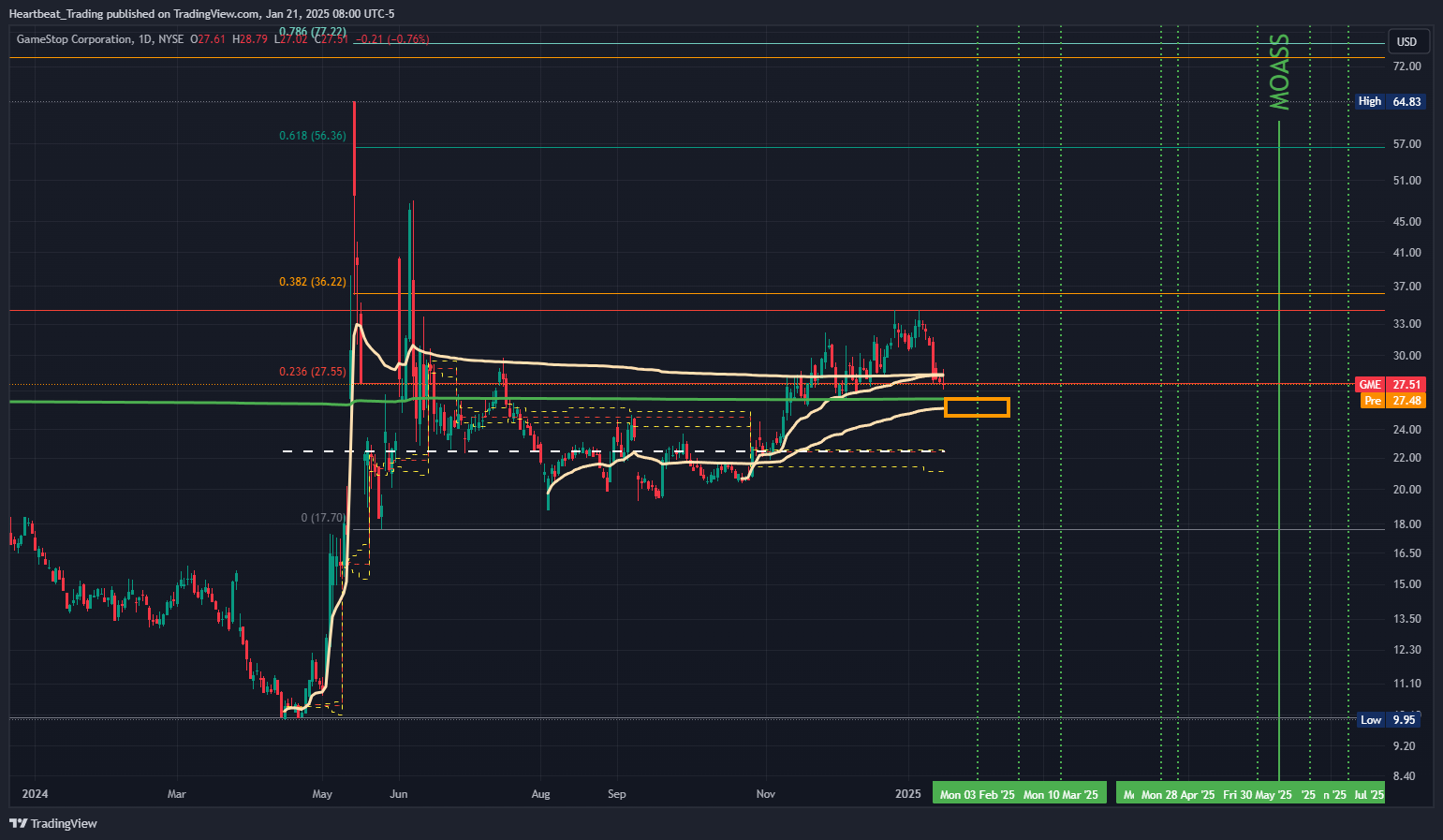1443x840 pixels.
Task: Click the 45.00 price axis label
Action: tap(1406, 222)
